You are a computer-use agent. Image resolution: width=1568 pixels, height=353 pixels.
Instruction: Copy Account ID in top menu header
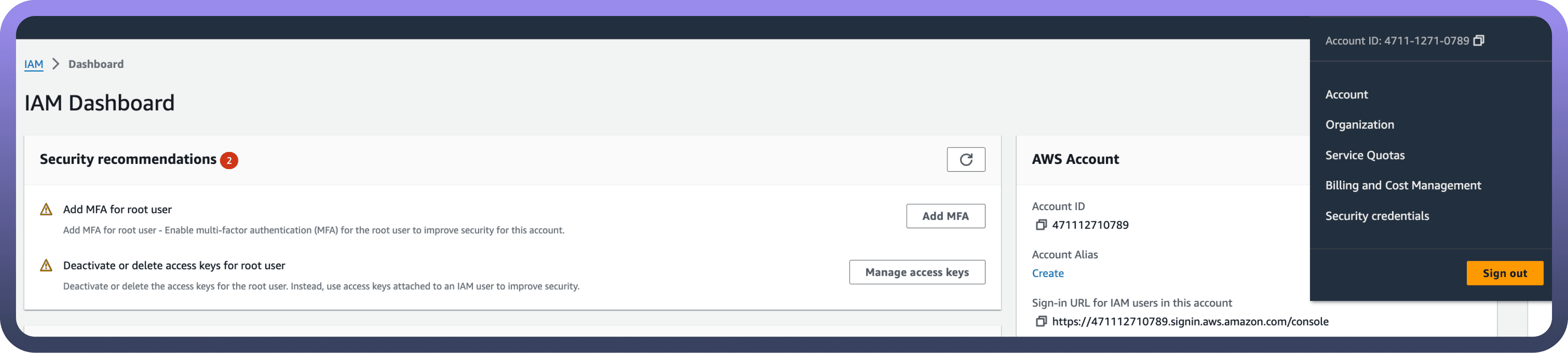coord(1478,41)
